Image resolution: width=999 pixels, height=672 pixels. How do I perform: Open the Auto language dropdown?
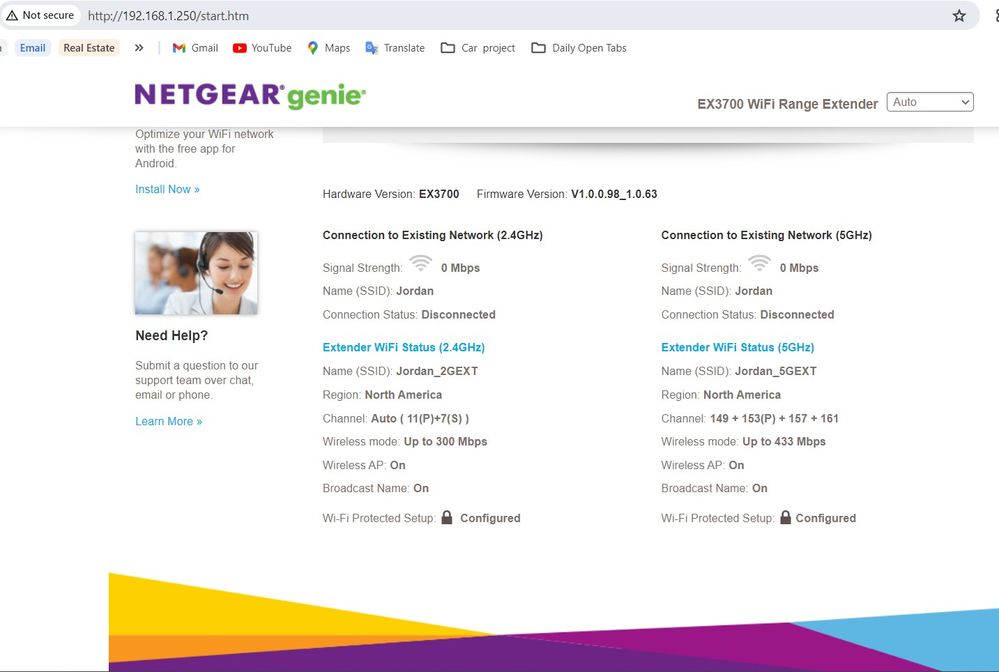(x=930, y=102)
